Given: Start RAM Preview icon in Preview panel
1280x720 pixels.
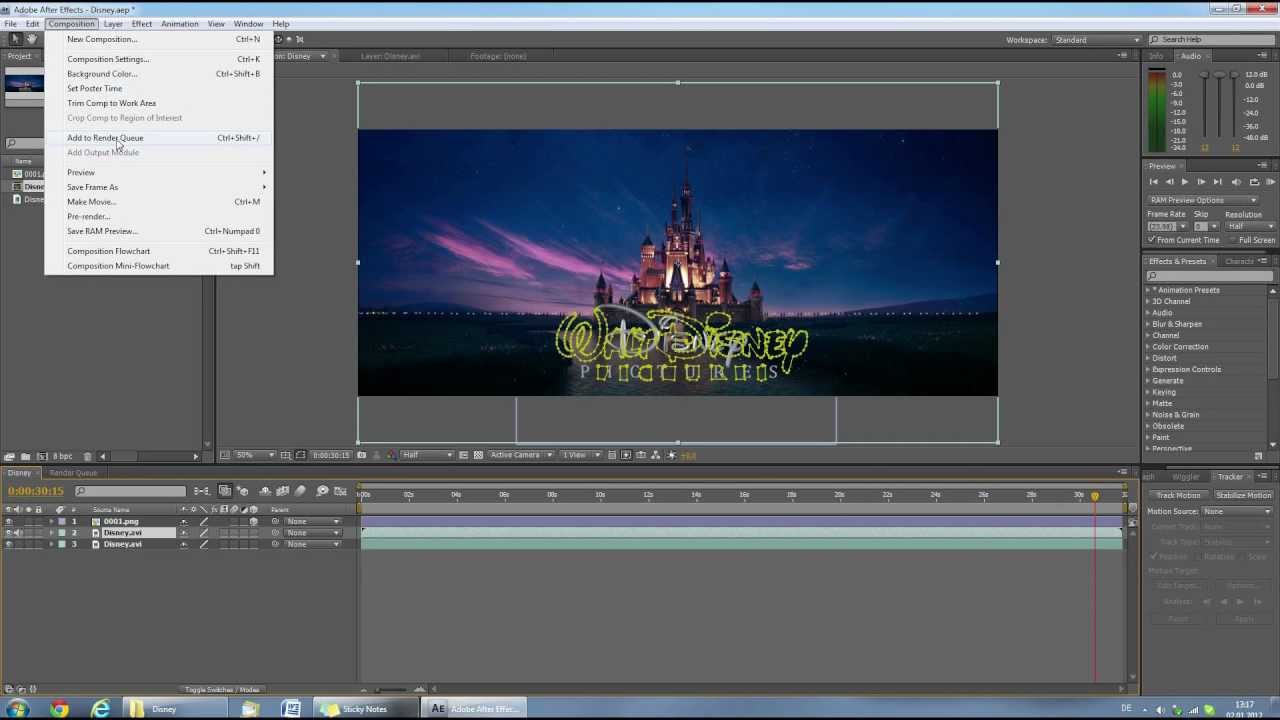Looking at the screenshot, I should click(1271, 182).
